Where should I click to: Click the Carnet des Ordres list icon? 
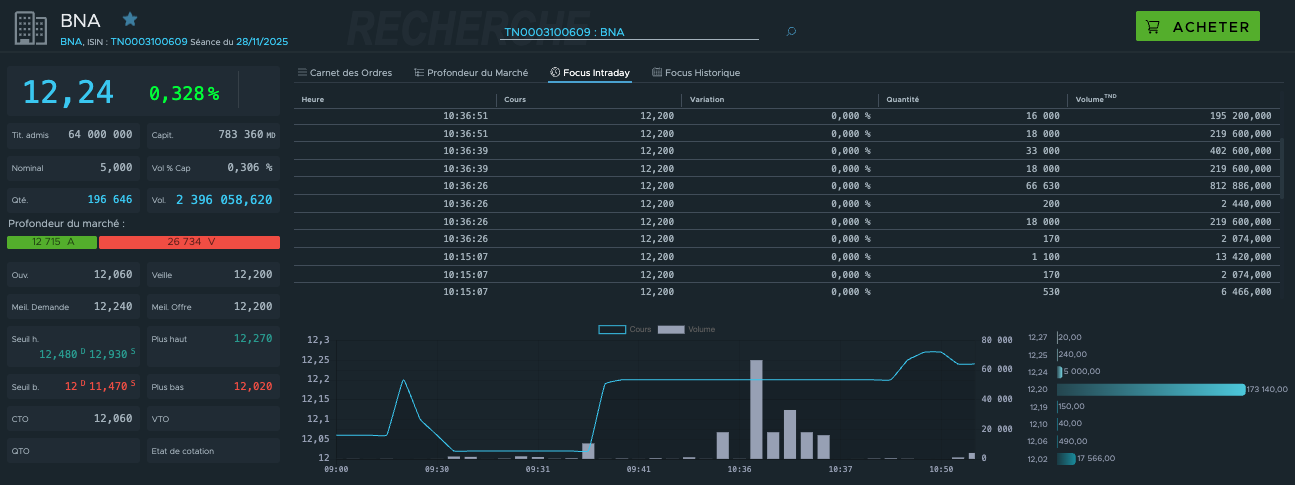pyautogui.click(x=302, y=73)
